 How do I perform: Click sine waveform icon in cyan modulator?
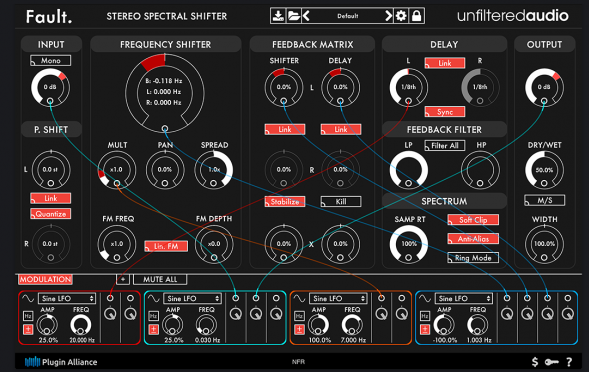coord(153,298)
